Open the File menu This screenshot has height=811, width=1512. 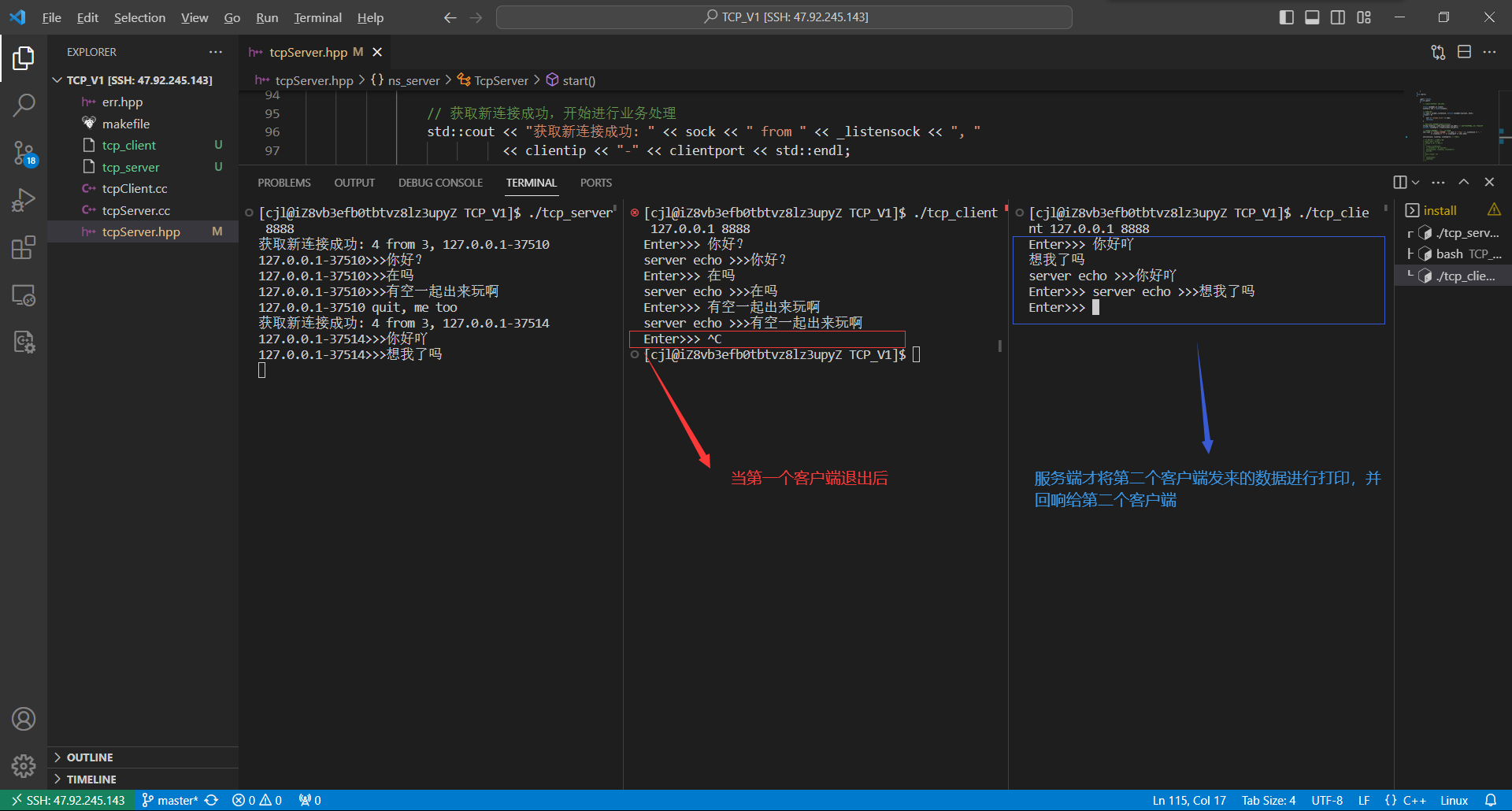[x=51, y=17]
